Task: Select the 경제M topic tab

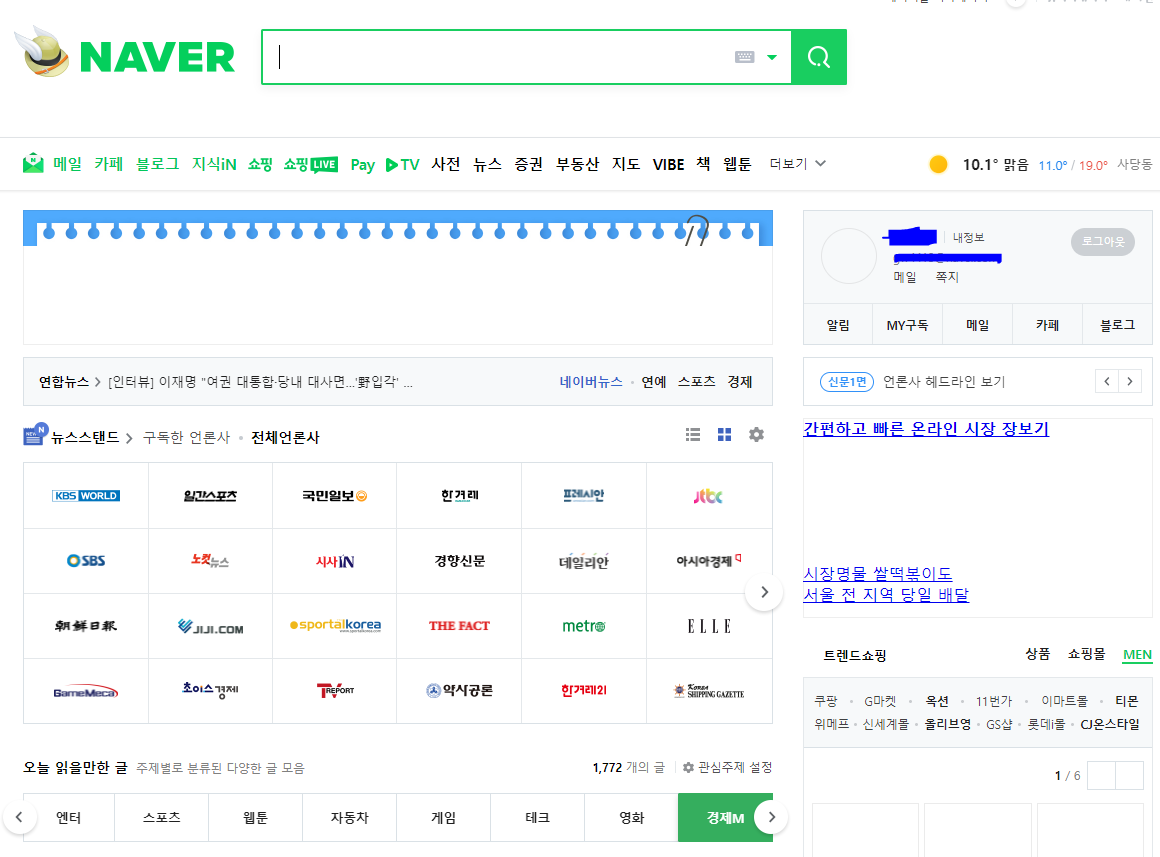Action: tap(725, 818)
